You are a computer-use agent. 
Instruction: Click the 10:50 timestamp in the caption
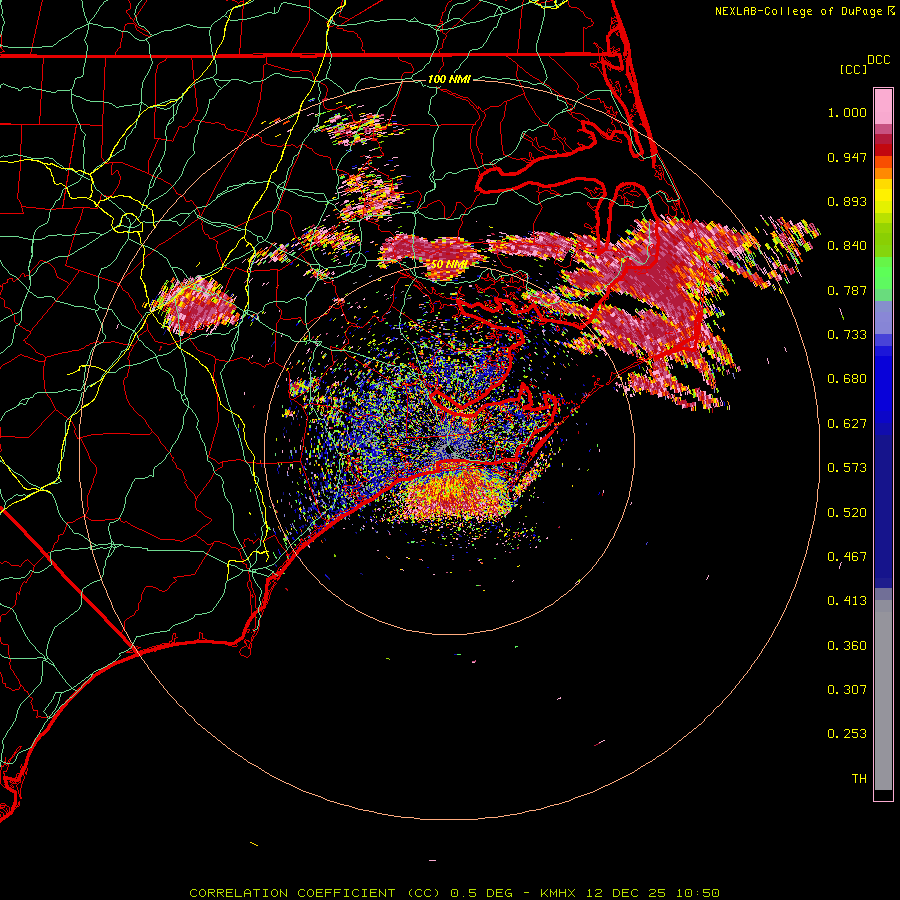tap(697, 893)
